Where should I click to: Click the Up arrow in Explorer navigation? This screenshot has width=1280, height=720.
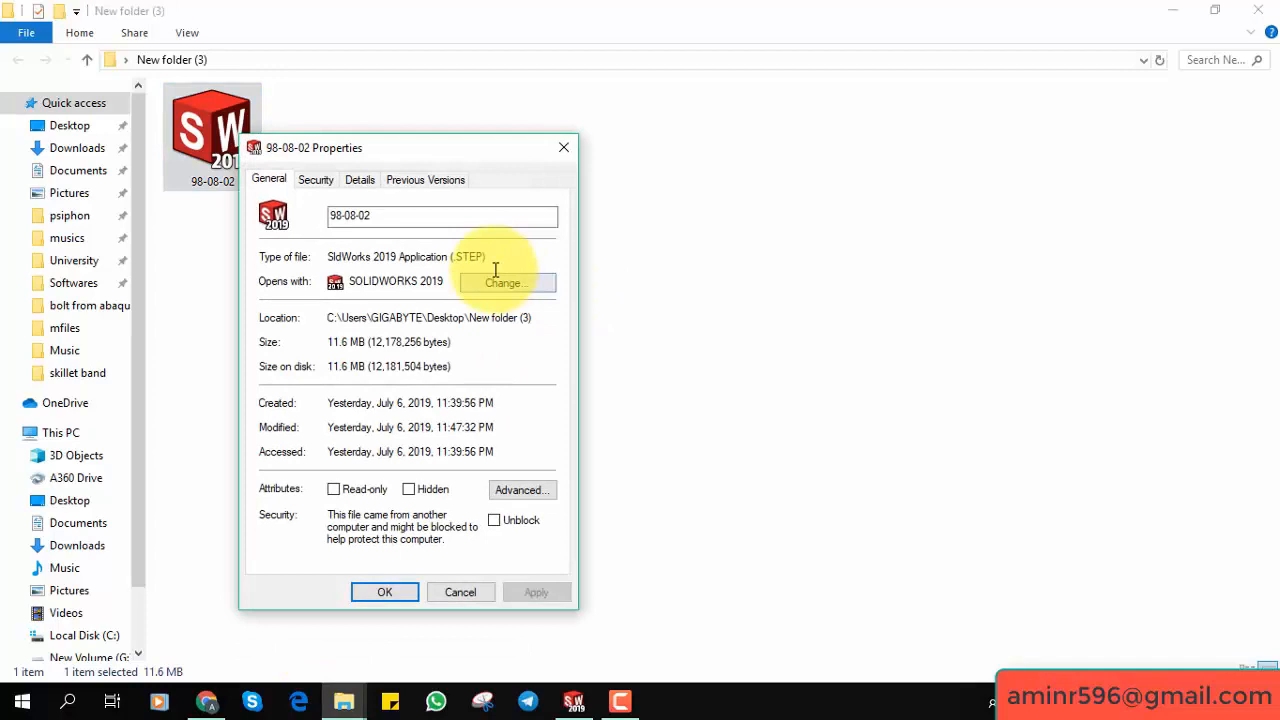click(87, 60)
